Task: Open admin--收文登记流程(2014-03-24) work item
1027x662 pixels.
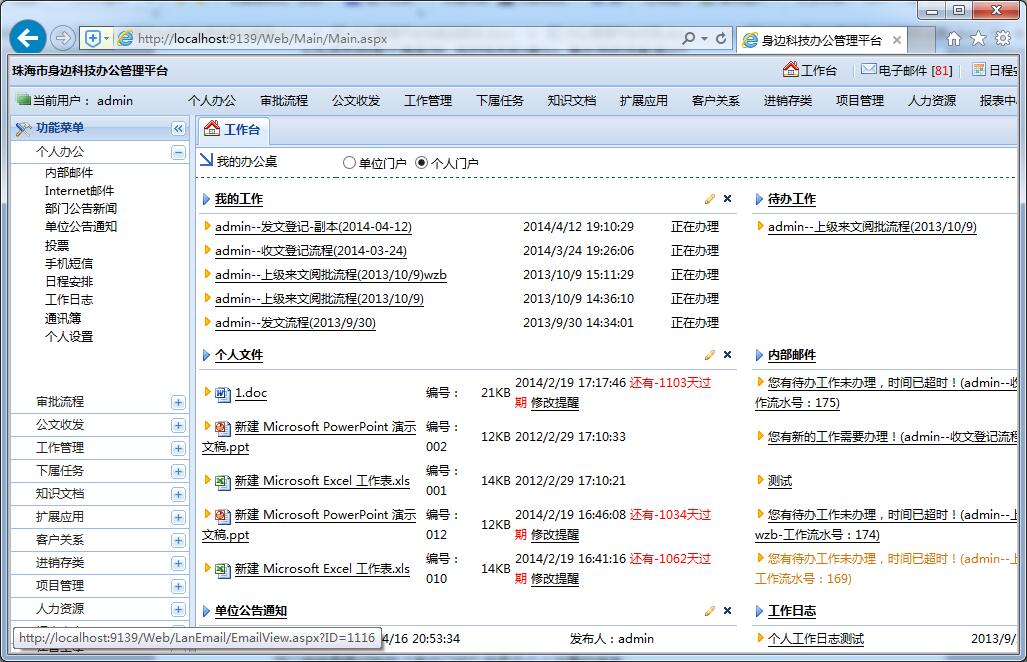Action: tap(310, 251)
